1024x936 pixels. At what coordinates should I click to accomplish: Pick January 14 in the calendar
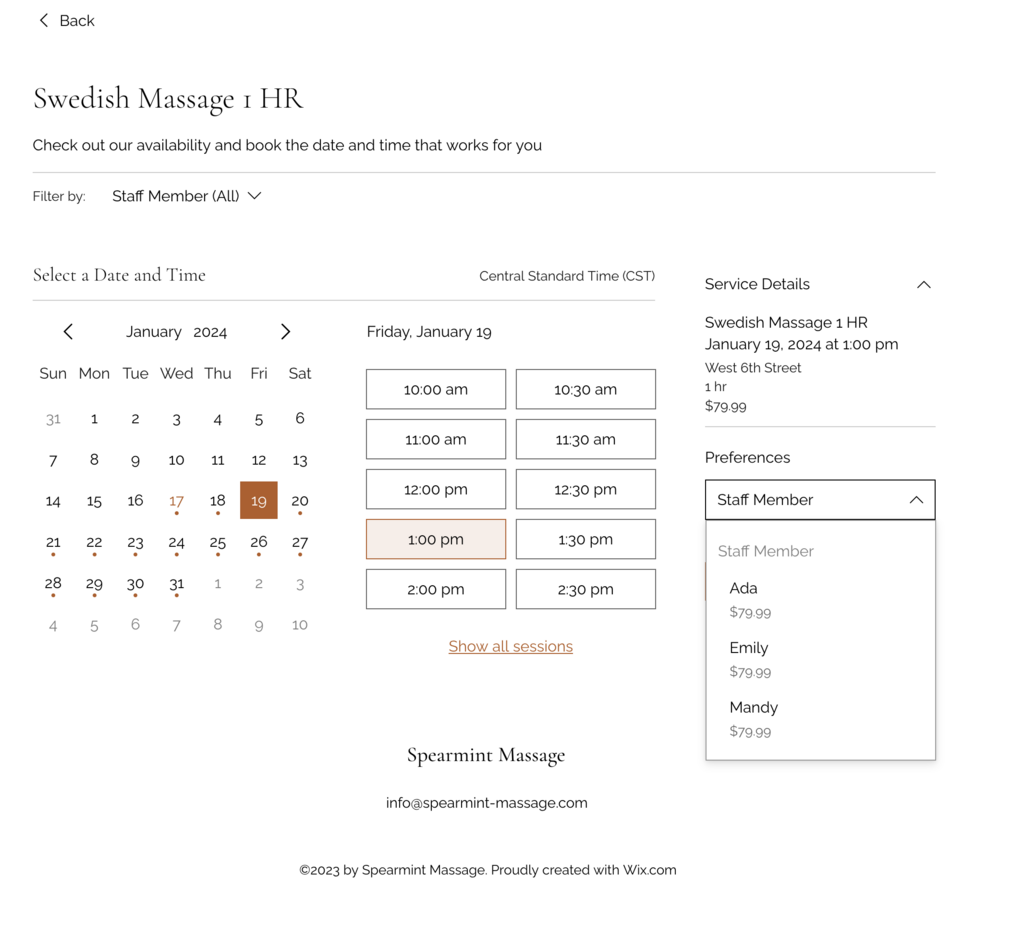click(53, 501)
